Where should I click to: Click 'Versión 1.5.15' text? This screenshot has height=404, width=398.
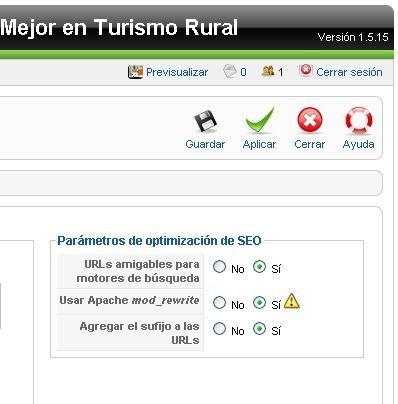coord(353,37)
